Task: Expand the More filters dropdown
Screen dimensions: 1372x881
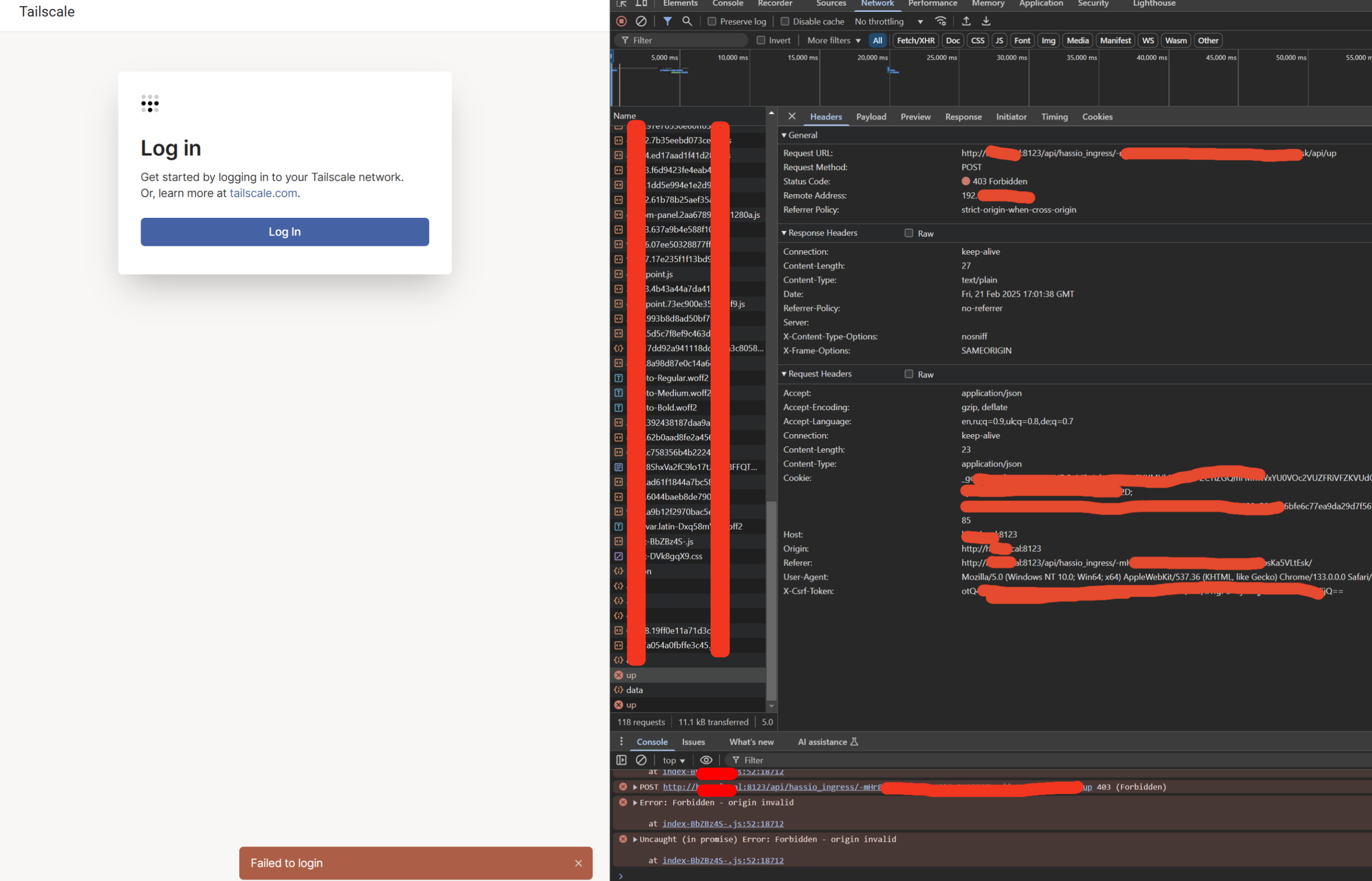Action: pyautogui.click(x=833, y=40)
